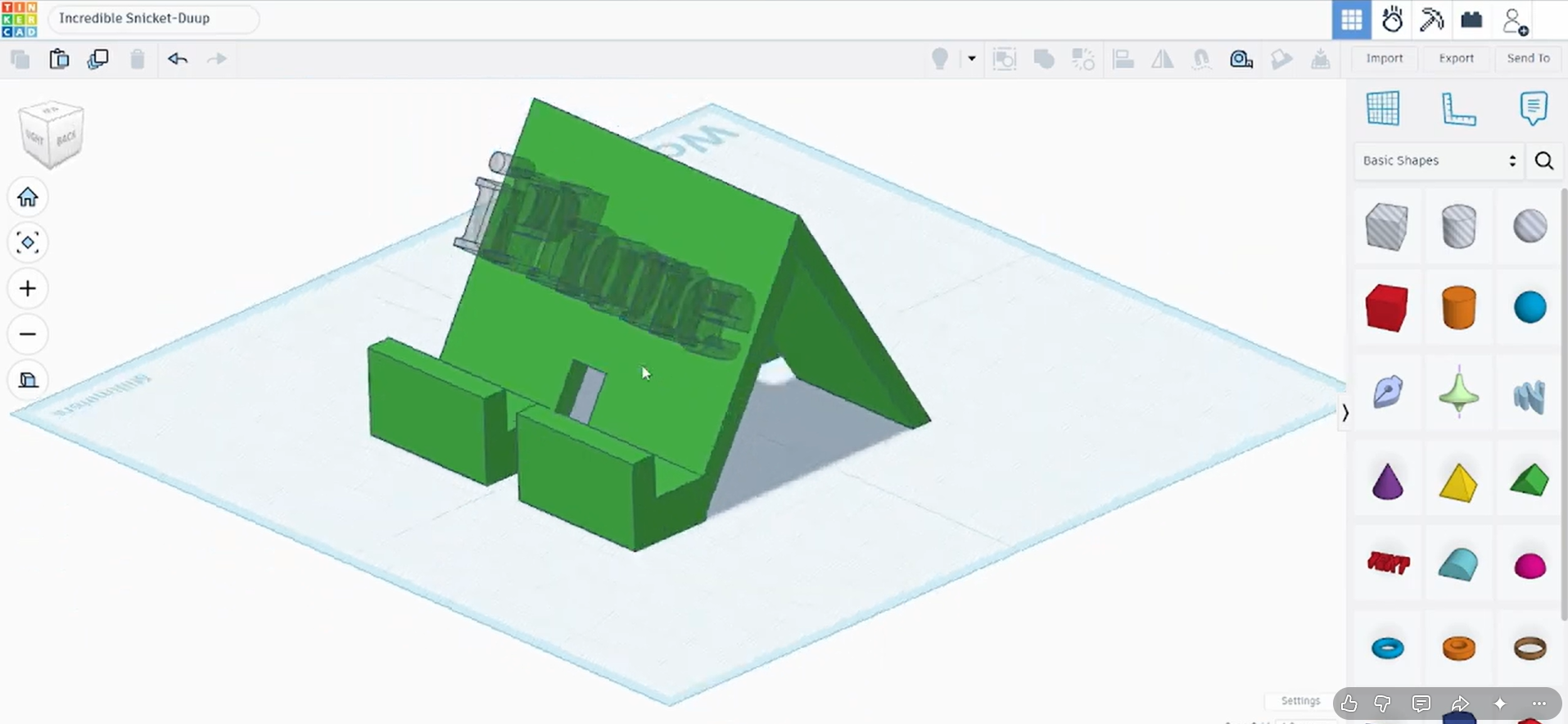Open the Notes tool icon
This screenshot has height=724, width=1568.
tap(1533, 108)
